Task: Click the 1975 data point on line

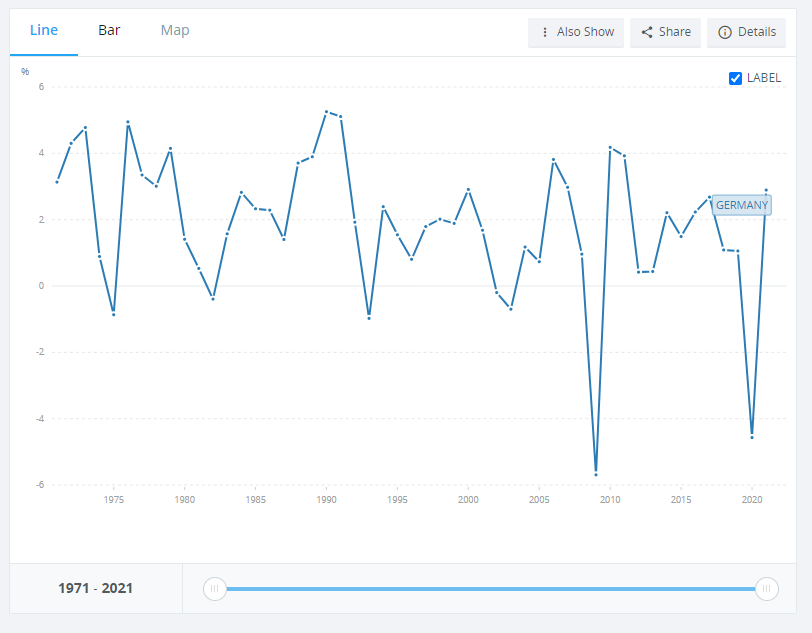Action: tap(114, 314)
